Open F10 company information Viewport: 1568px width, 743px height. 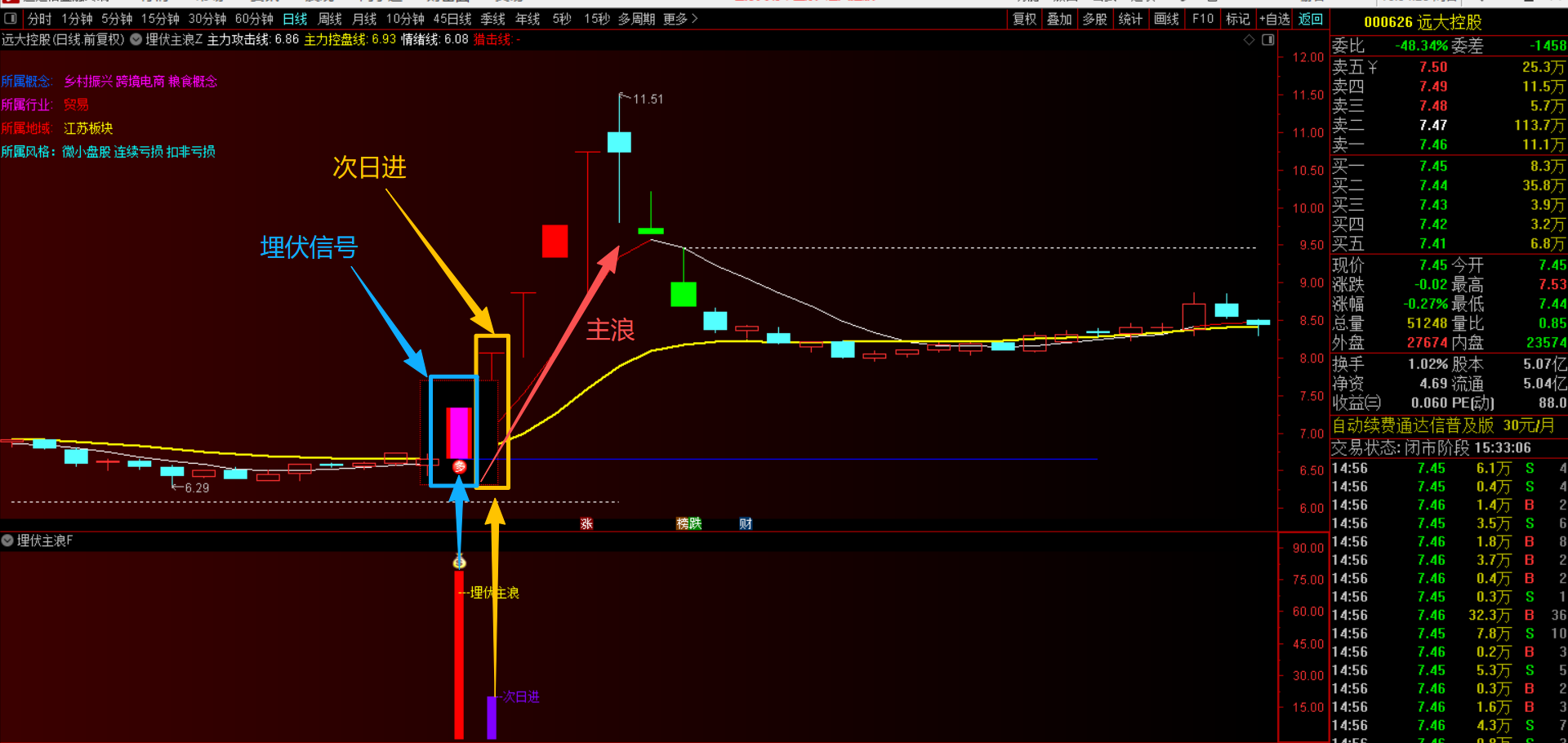1203,19
